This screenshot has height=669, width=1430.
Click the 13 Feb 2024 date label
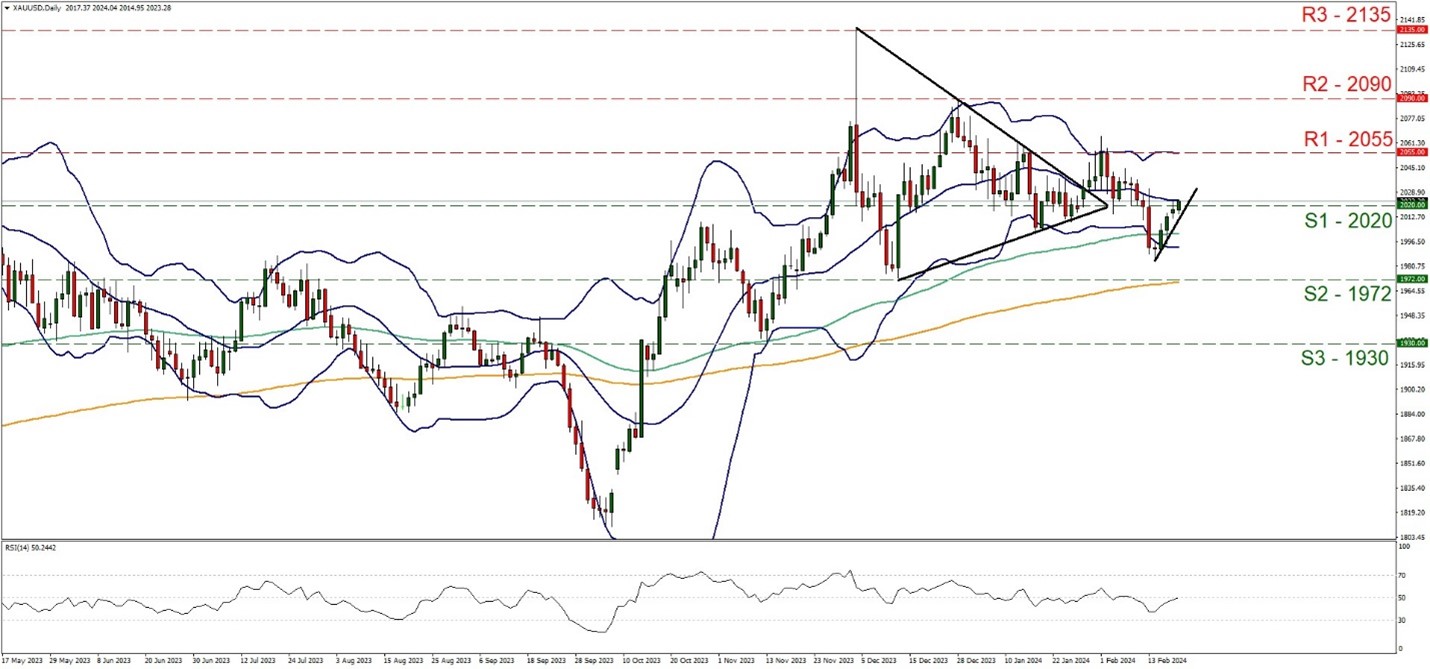(1165, 661)
